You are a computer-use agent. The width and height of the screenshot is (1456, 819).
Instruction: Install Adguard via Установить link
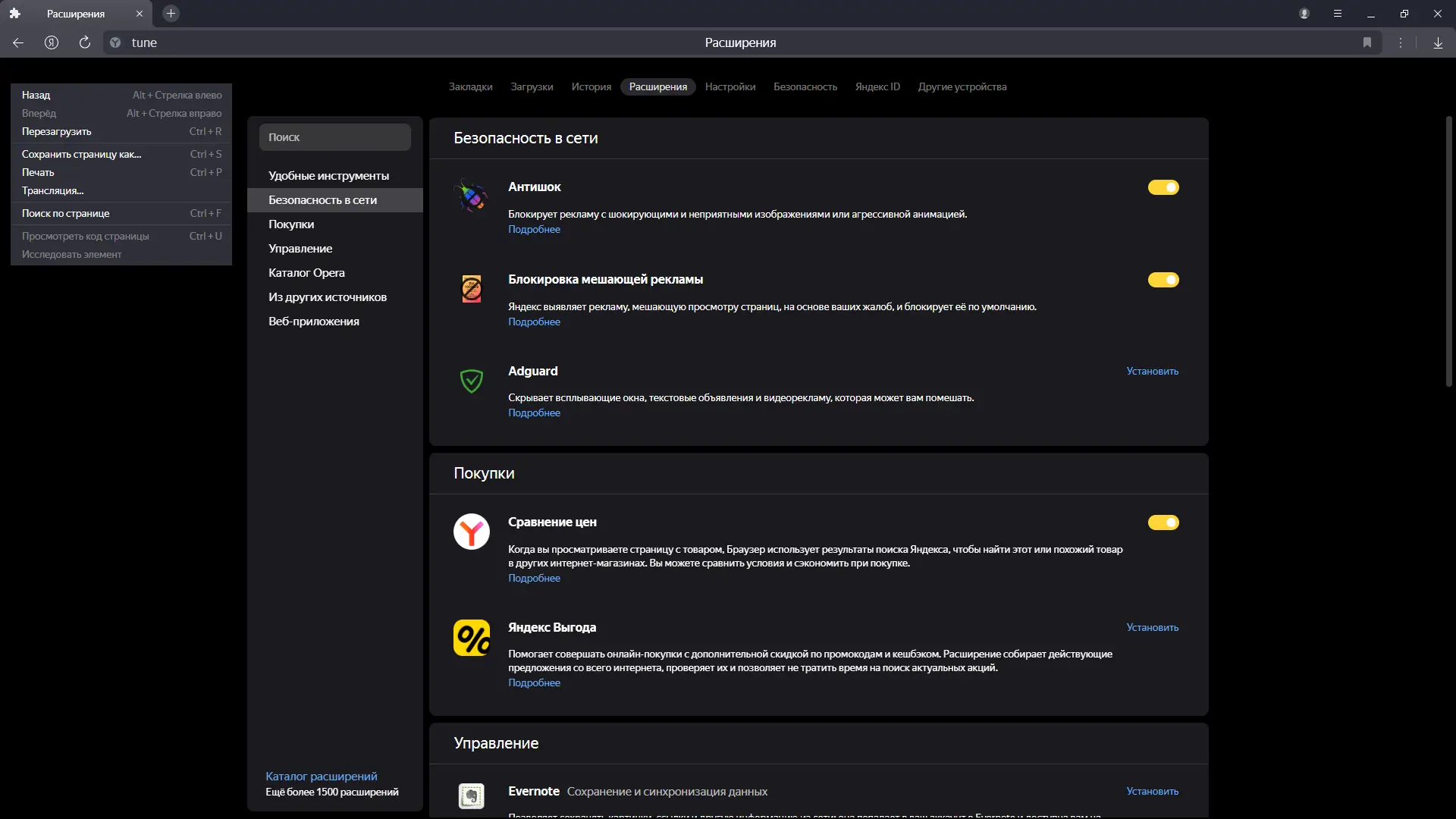coord(1152,371)
